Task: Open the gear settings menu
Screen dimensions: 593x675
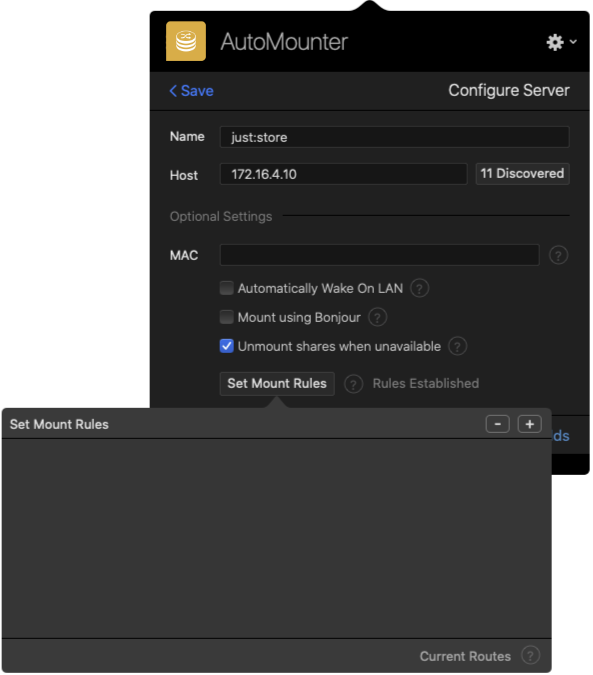Action: [x=561, y=42]
